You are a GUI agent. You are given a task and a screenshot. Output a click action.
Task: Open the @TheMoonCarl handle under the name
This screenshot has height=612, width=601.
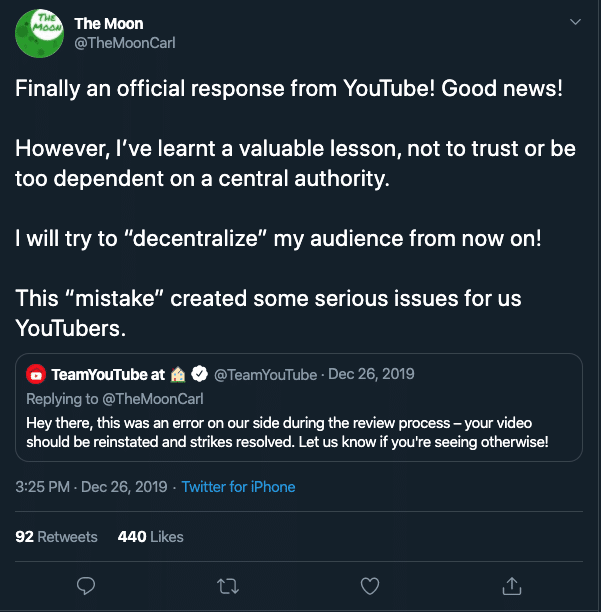pos(125,43)
